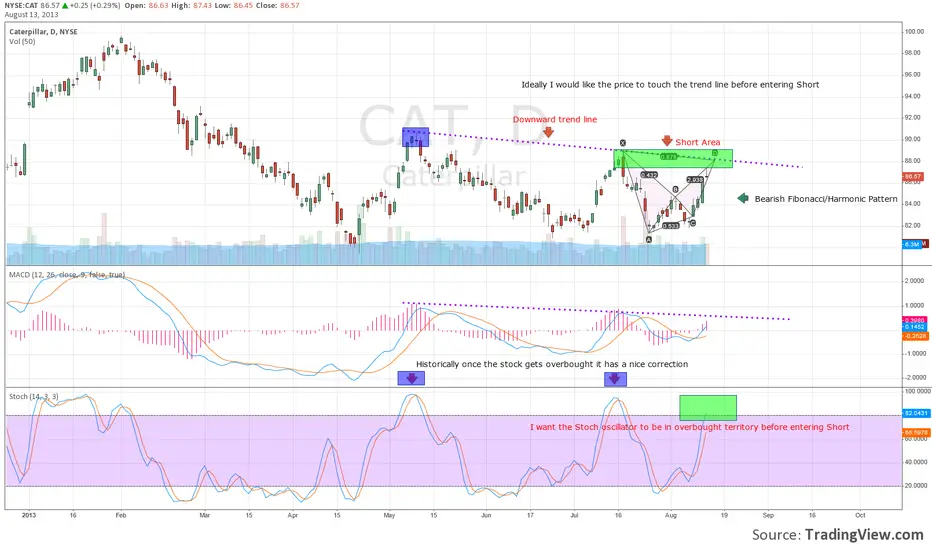Click the blue 6.3M volume tag
This screenshot has height=550, width=932.
[911, 244]
